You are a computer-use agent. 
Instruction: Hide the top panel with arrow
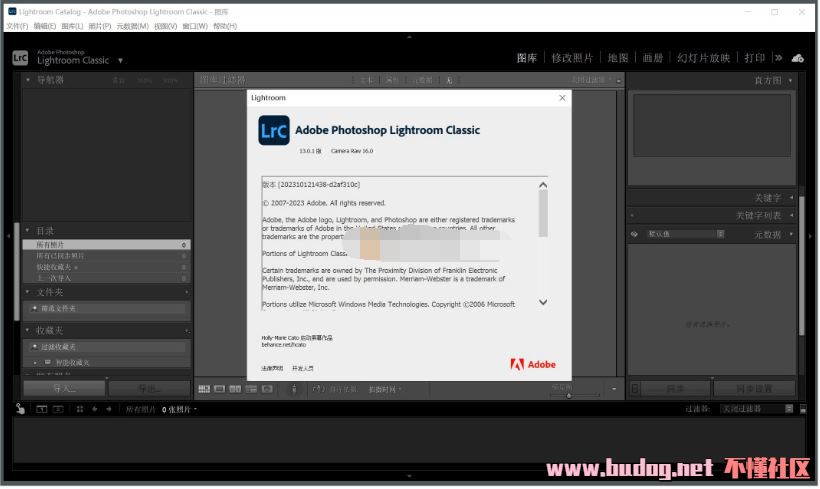409,37
